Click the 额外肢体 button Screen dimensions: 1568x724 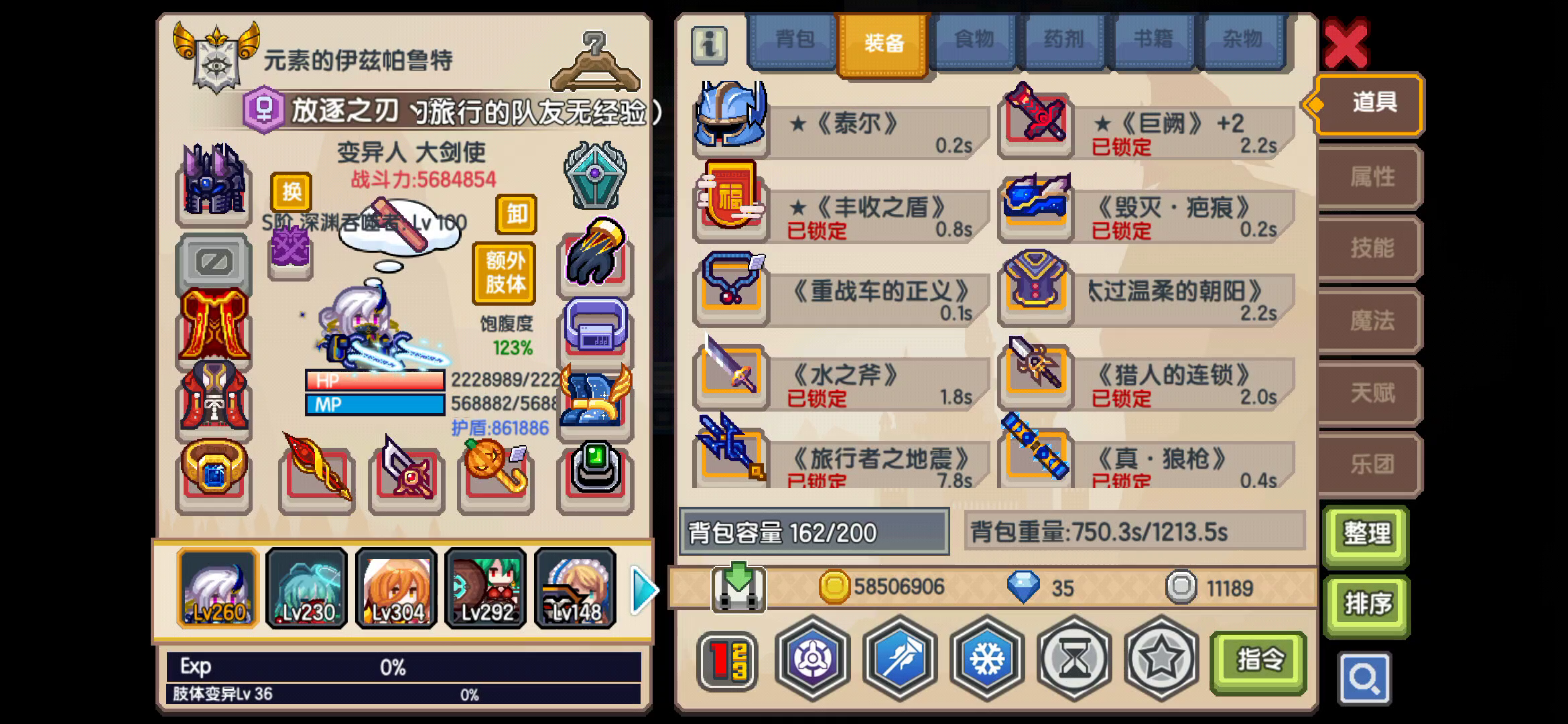click(505, 273)
